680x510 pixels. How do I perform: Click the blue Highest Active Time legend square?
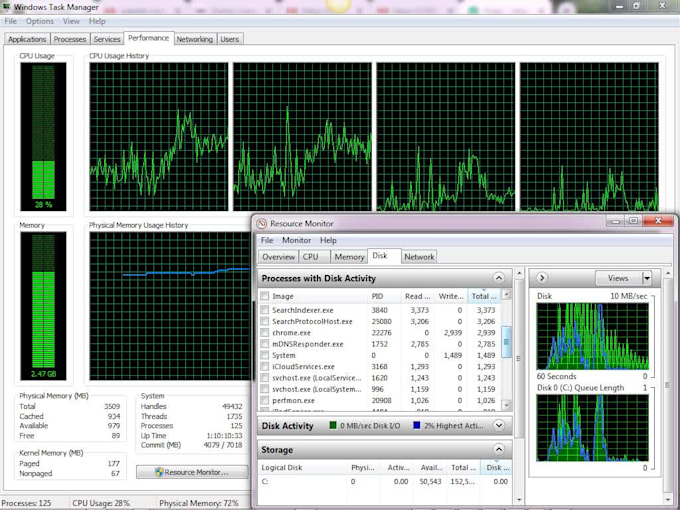click(416, 426)
